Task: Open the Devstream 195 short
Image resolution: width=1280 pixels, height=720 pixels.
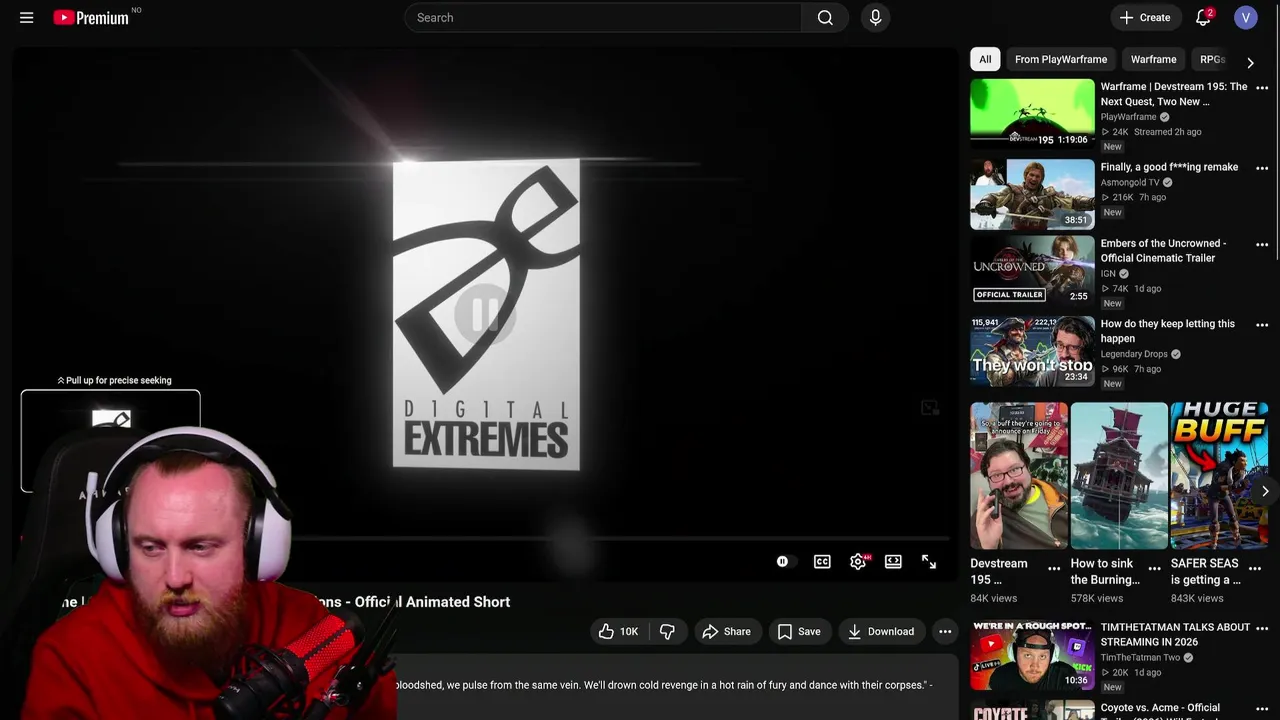Action: [1019, 476]
